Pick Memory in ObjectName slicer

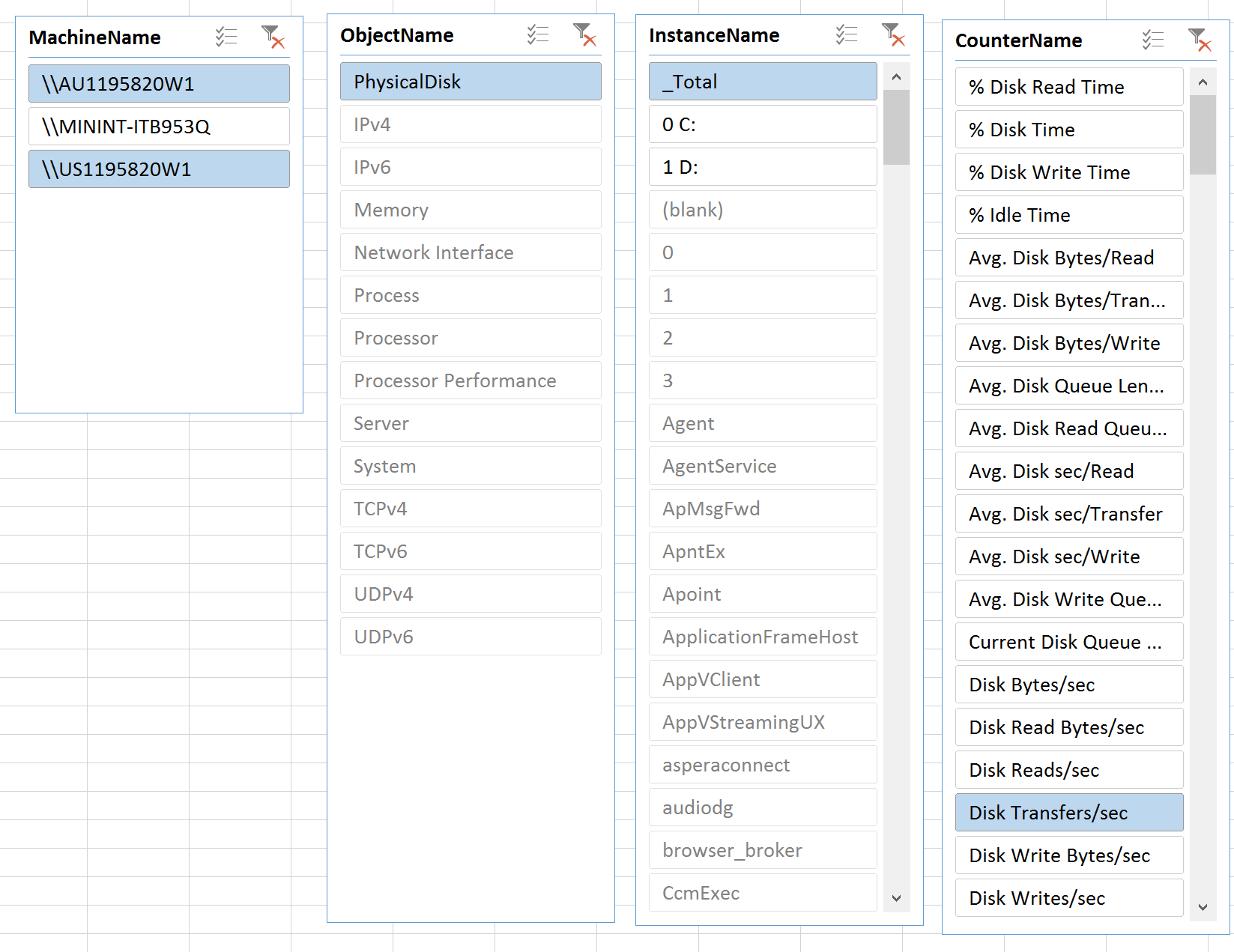471,209
